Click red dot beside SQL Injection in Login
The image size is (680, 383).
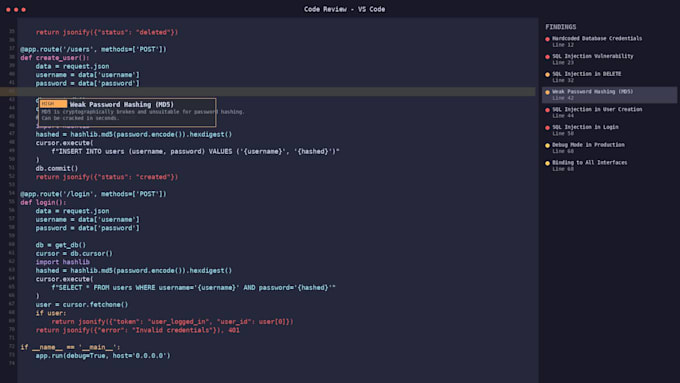(547, 128)
